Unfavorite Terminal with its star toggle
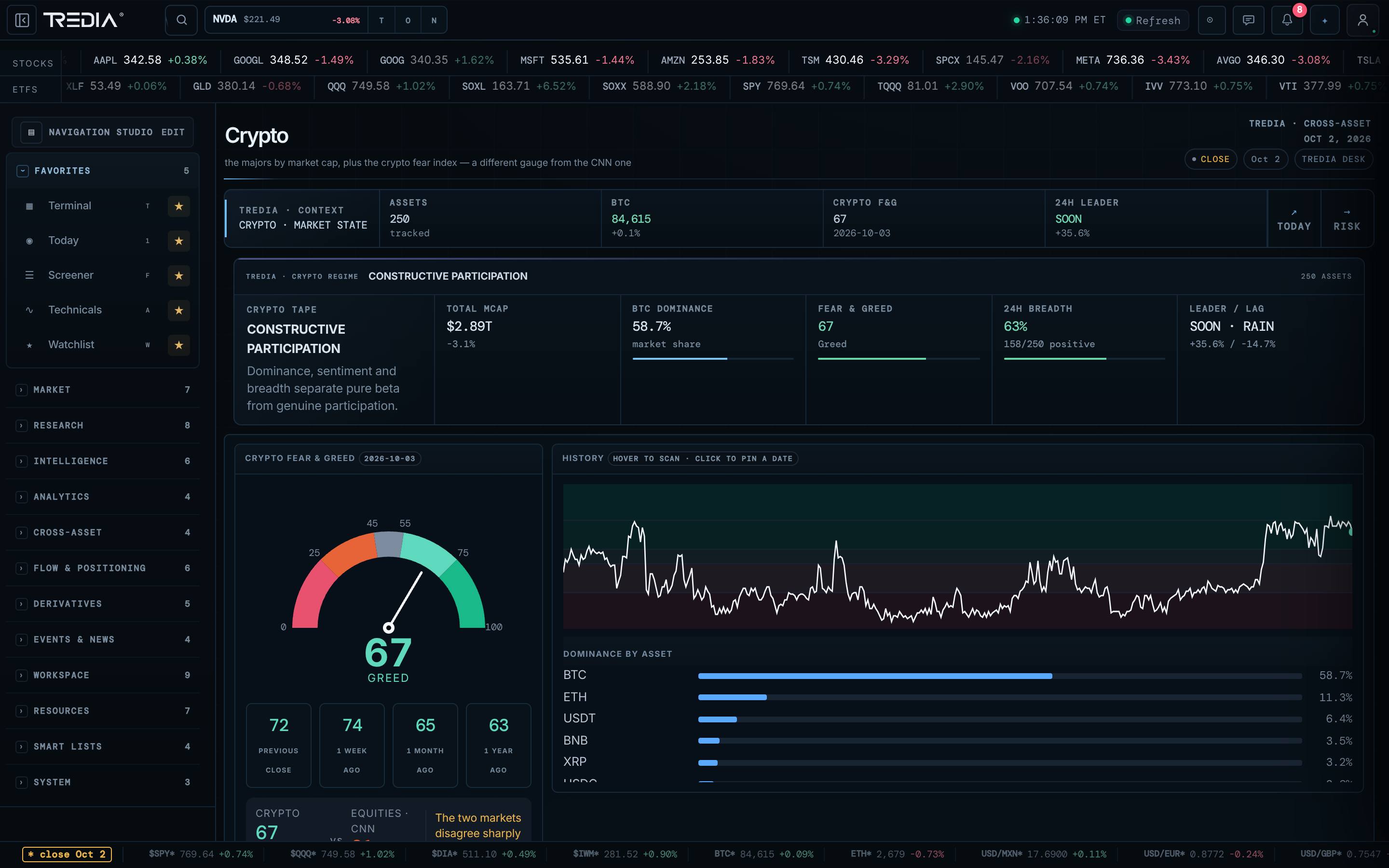 pos(178,206)
